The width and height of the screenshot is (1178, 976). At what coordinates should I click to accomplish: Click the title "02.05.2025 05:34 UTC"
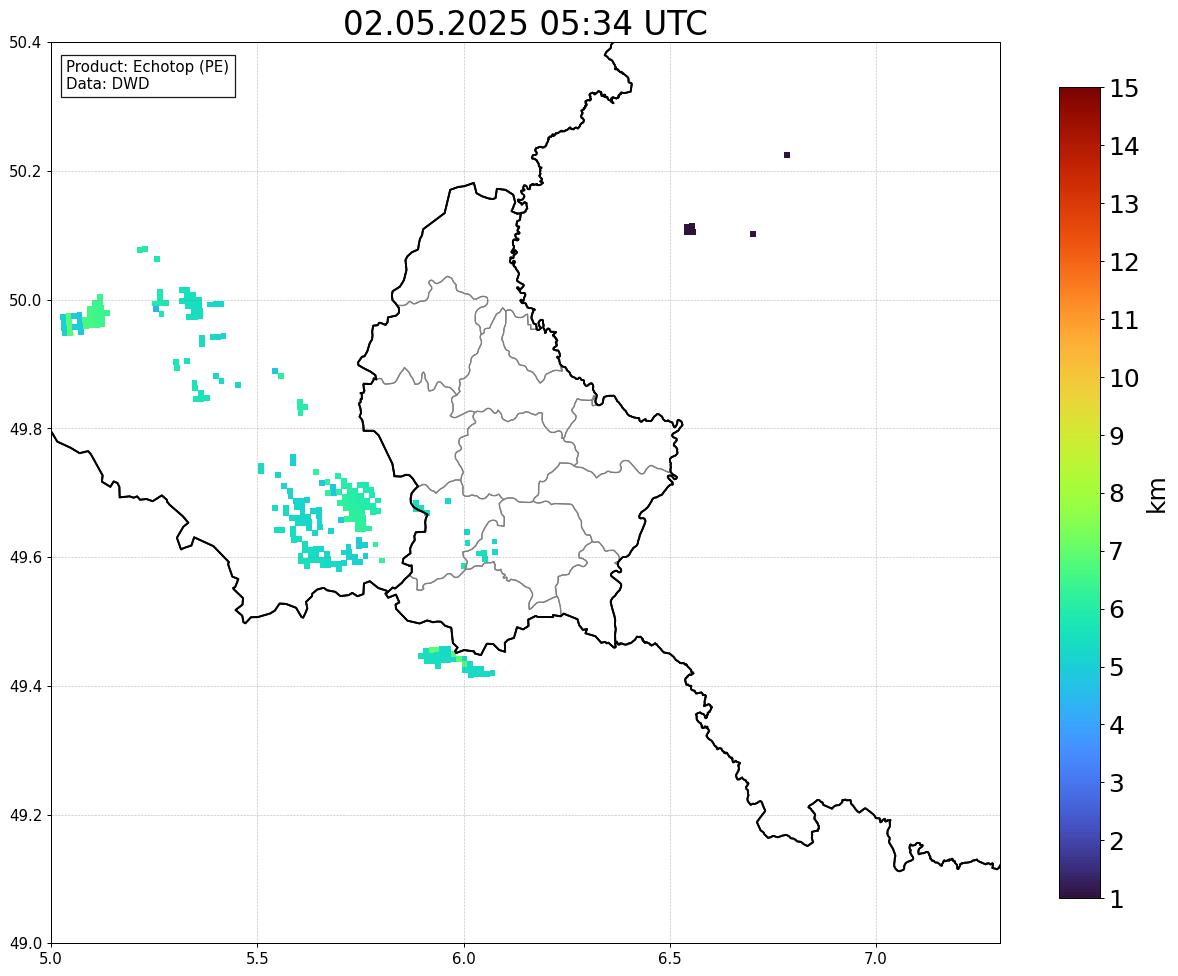tap(525, 23)
